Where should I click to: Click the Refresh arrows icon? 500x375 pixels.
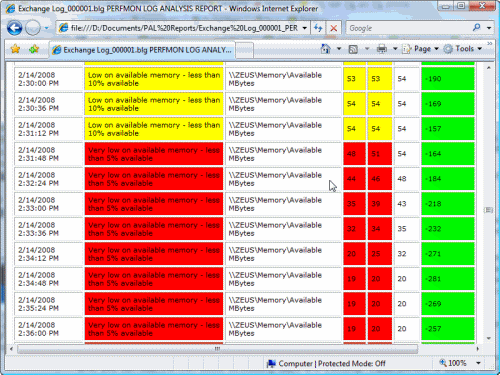point(318,28)
